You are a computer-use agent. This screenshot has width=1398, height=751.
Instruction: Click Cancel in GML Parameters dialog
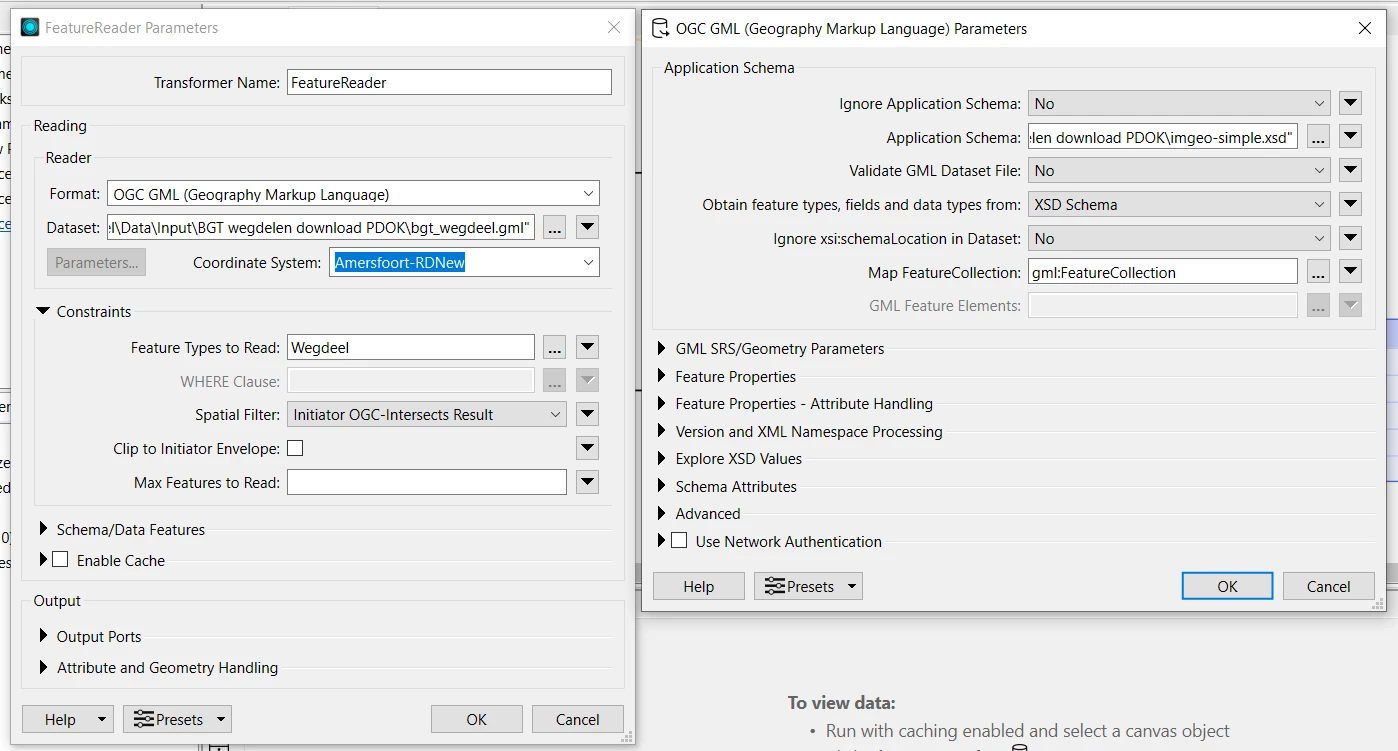click(x=1329, y=586)
